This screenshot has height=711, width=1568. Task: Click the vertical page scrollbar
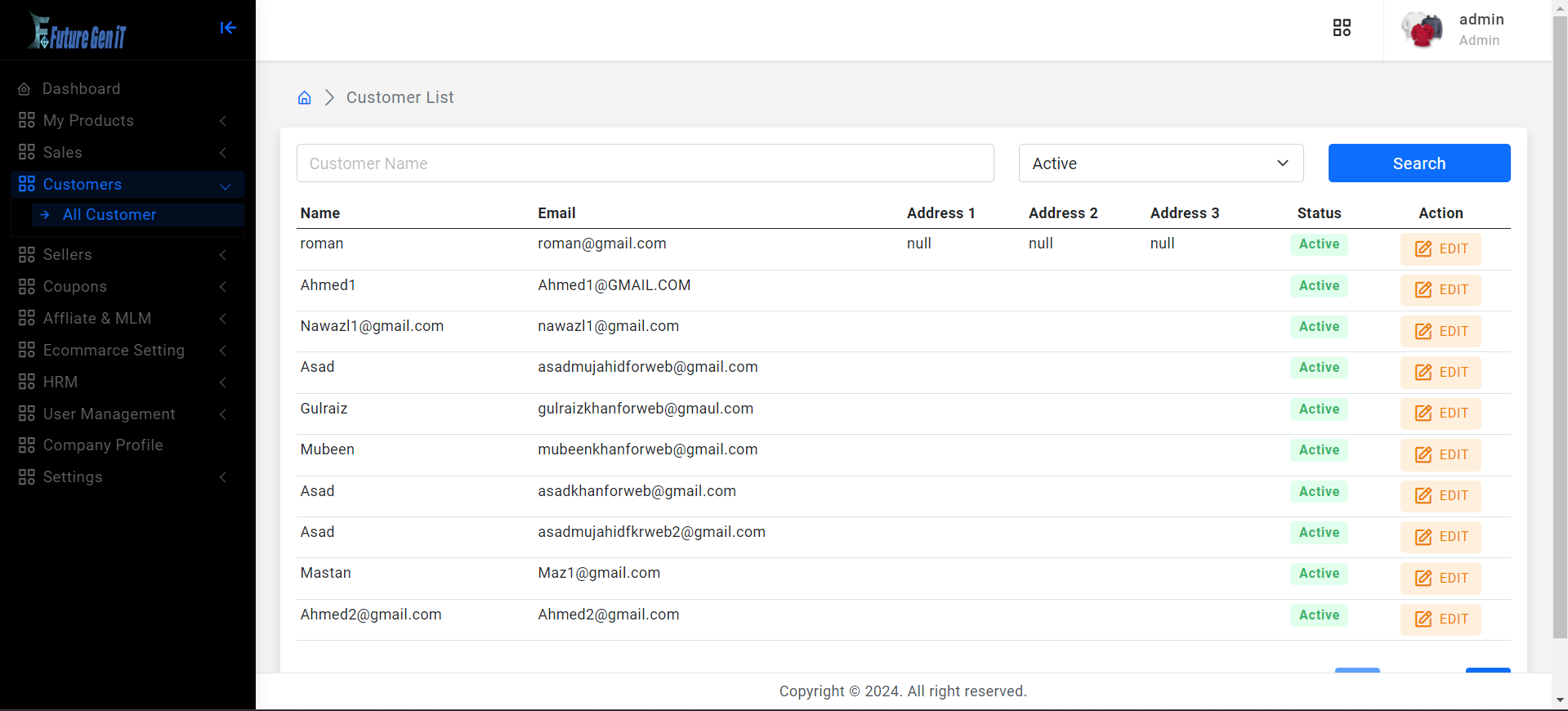pyautogui.click(x=1560, y=327)
